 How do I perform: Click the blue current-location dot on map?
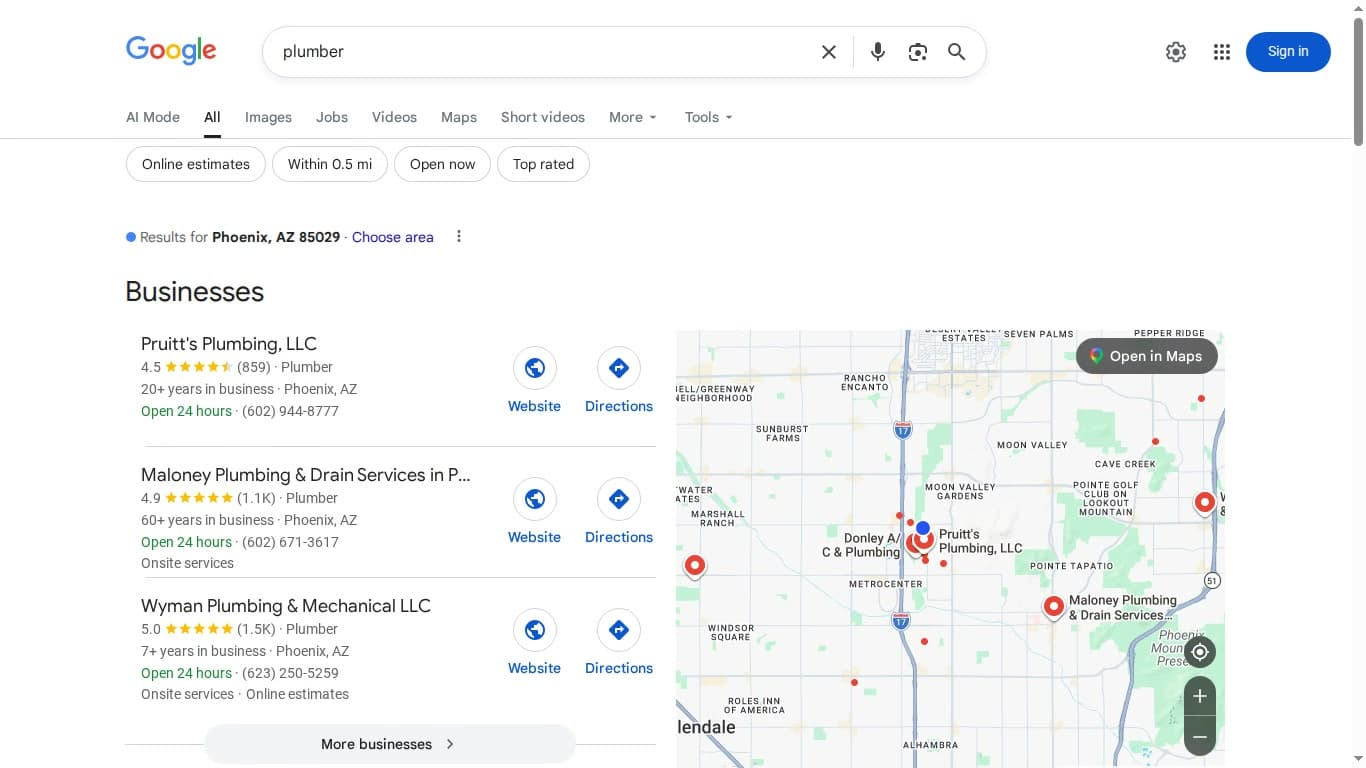pyautogui.click(x=923, y=528)
